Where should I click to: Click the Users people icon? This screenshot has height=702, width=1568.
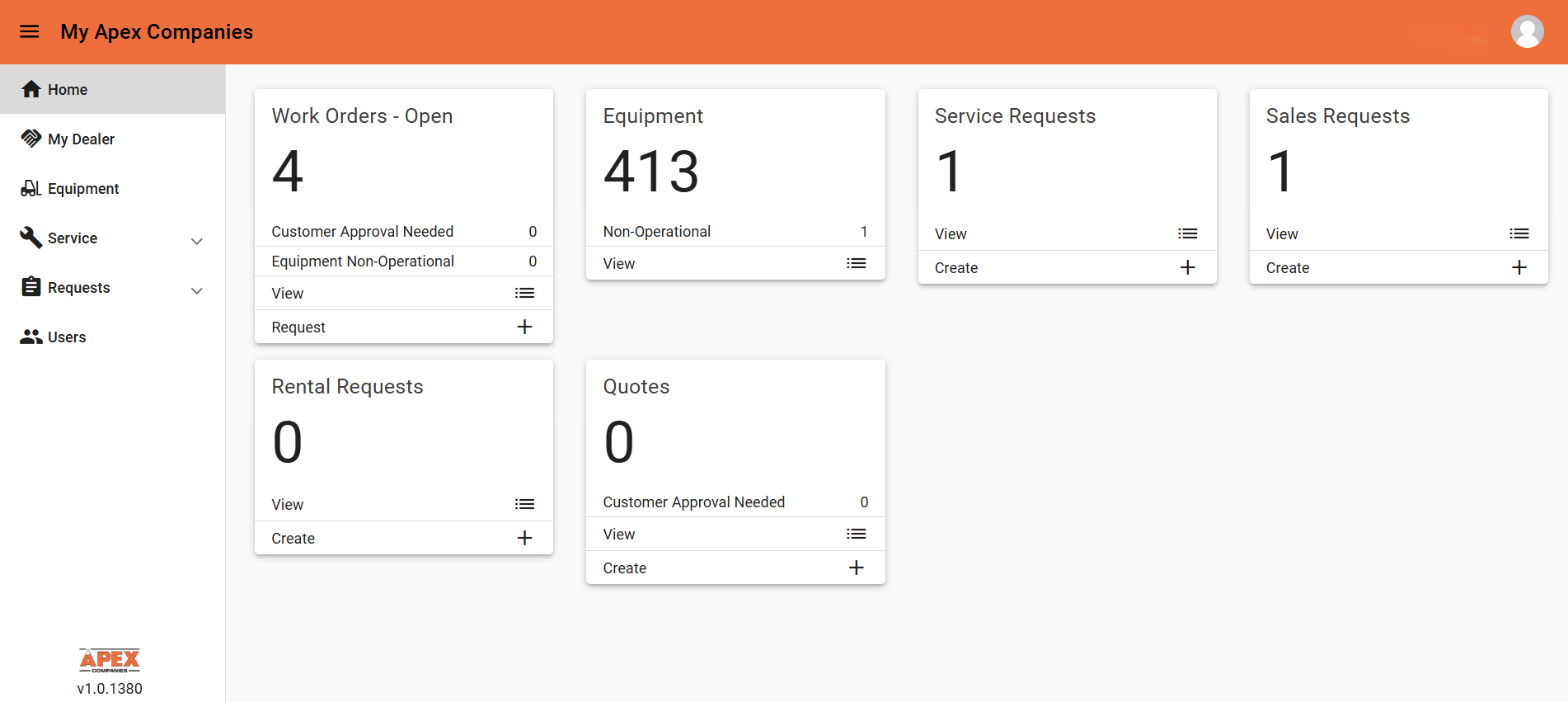31,337
